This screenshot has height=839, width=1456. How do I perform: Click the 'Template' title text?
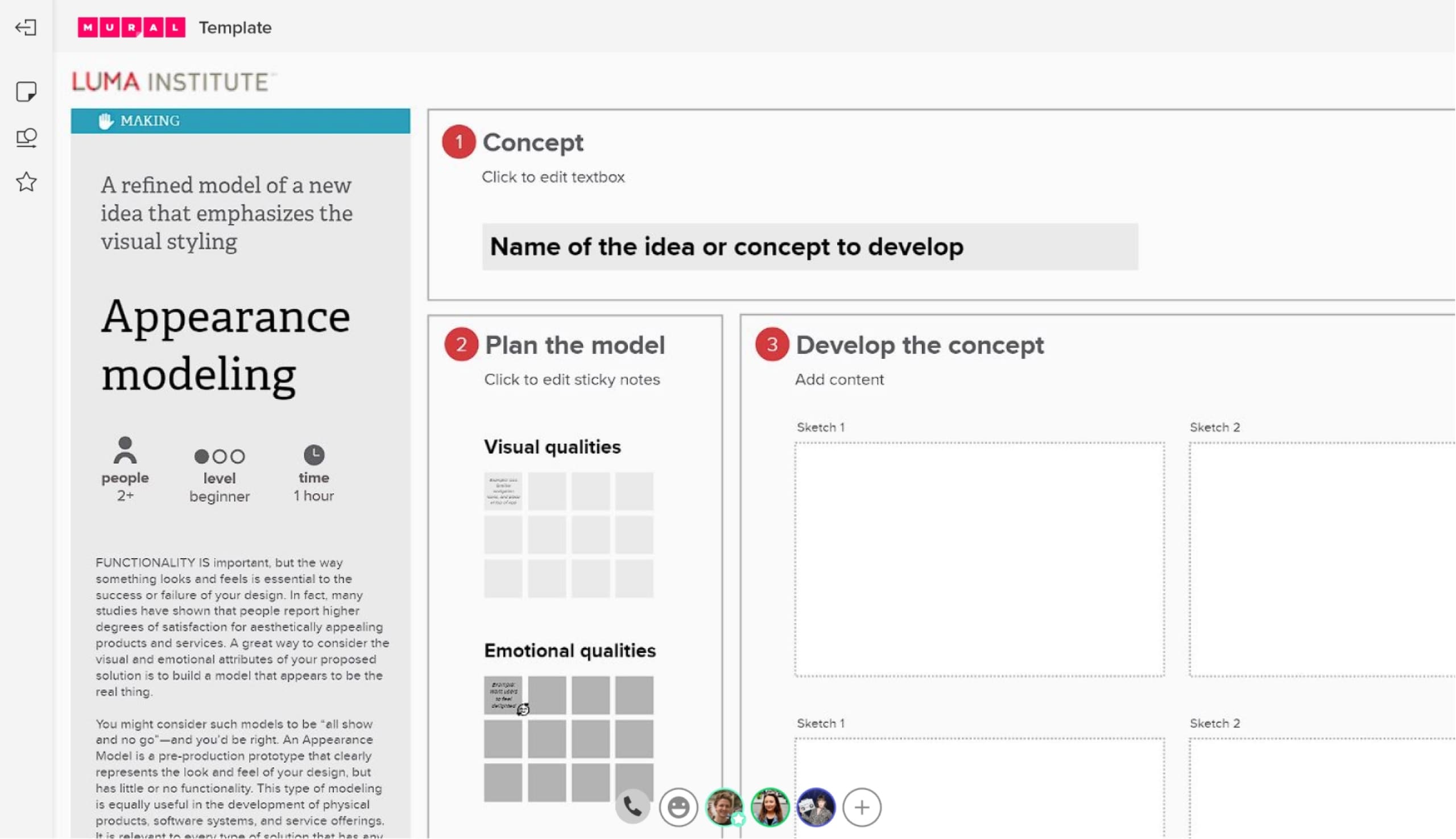pyautogui.click(x=235, y=27)
